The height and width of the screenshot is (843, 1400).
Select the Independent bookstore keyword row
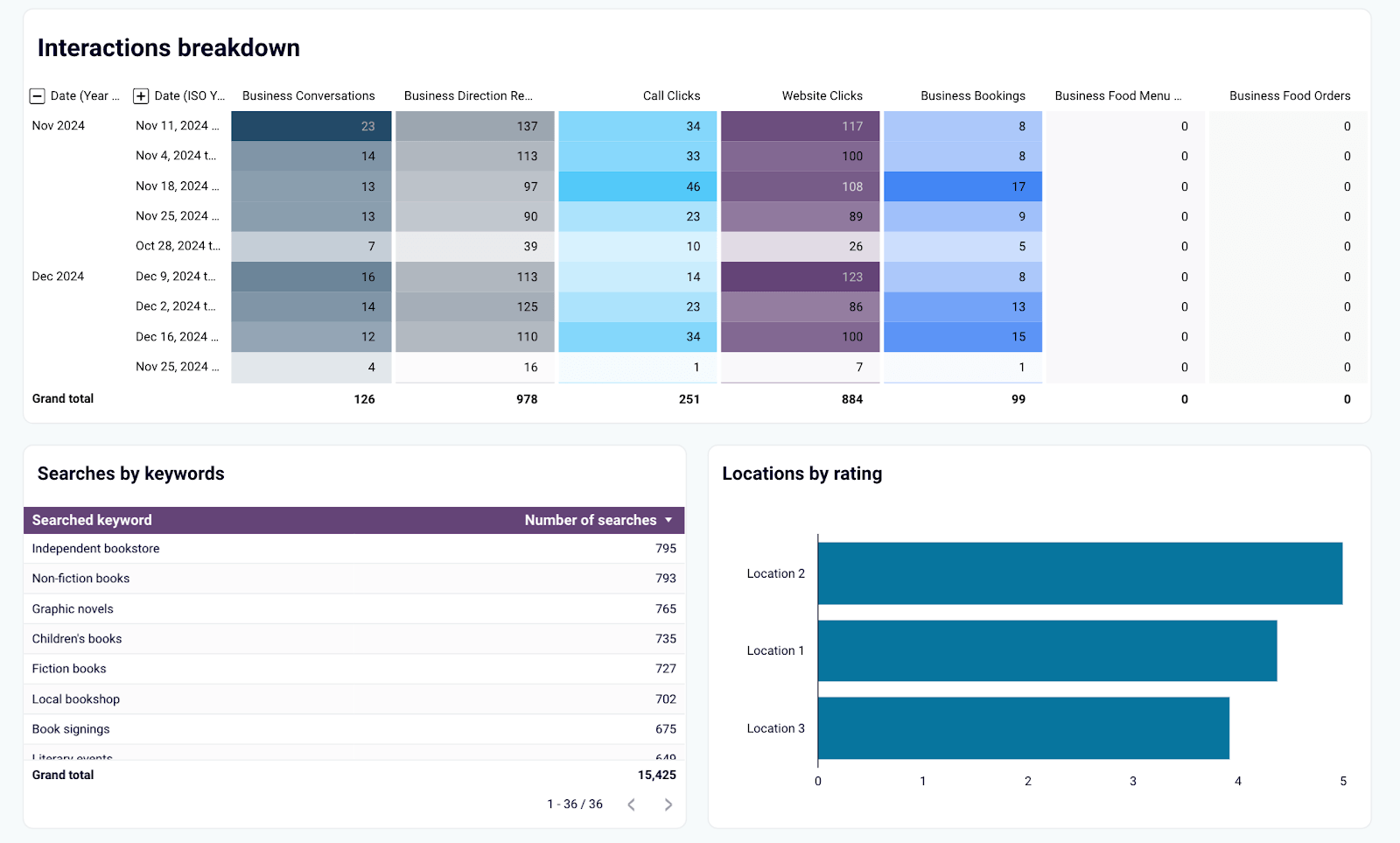(x=353, y=549)
